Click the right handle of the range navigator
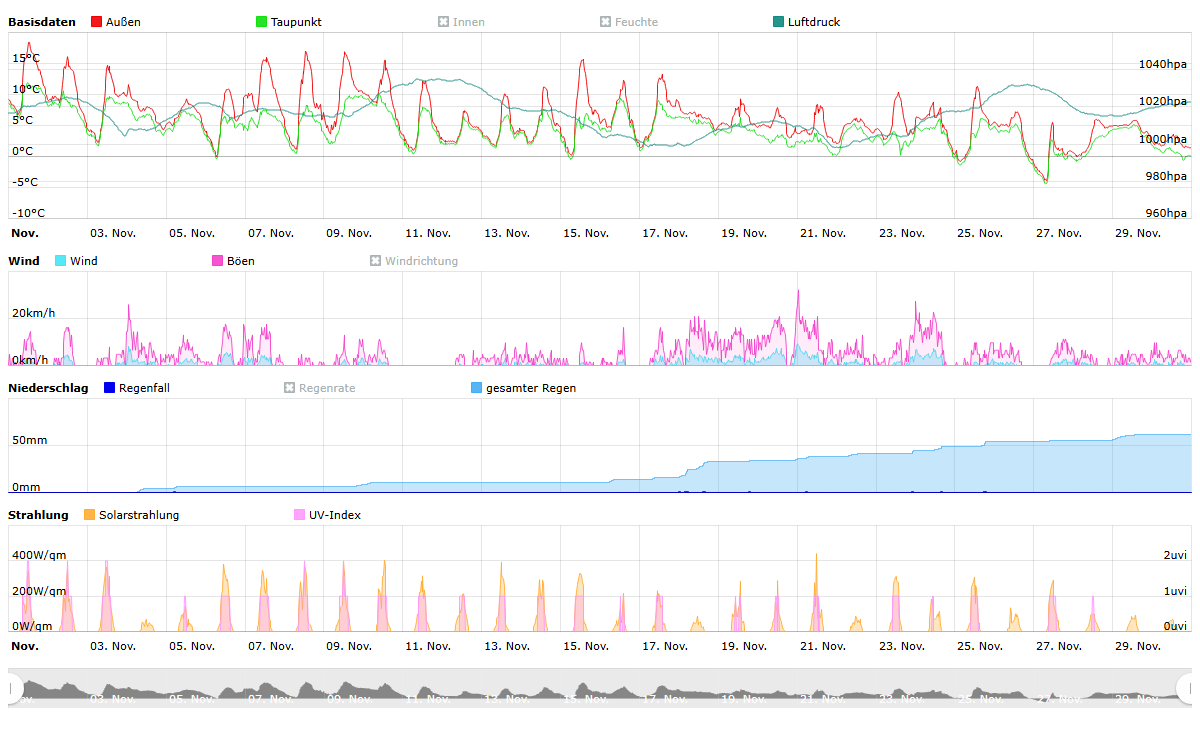The width and height of the screenshot is (1200, 750). (x=1186, y=688)
